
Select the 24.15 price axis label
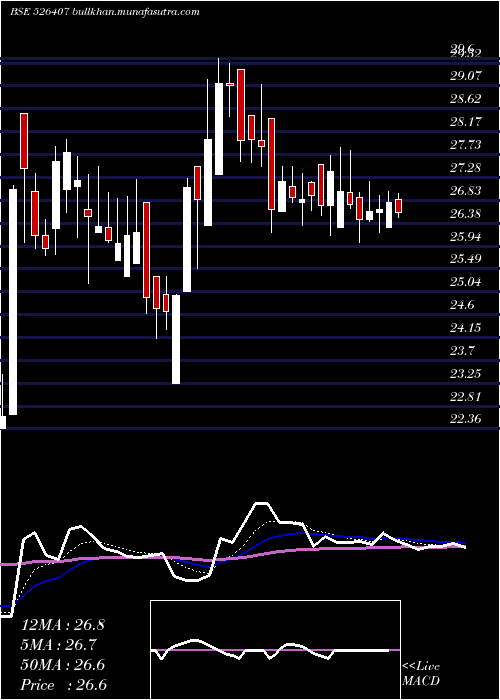click(466, 328)
